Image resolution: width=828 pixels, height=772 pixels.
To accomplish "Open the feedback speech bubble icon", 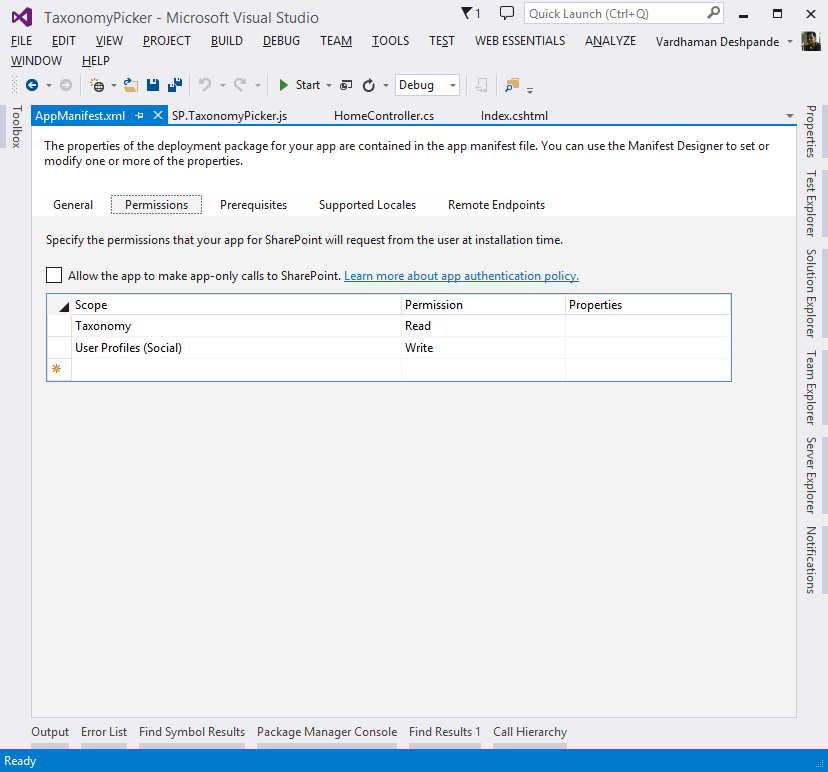I will pyautogui.click(x=506, y=13).
